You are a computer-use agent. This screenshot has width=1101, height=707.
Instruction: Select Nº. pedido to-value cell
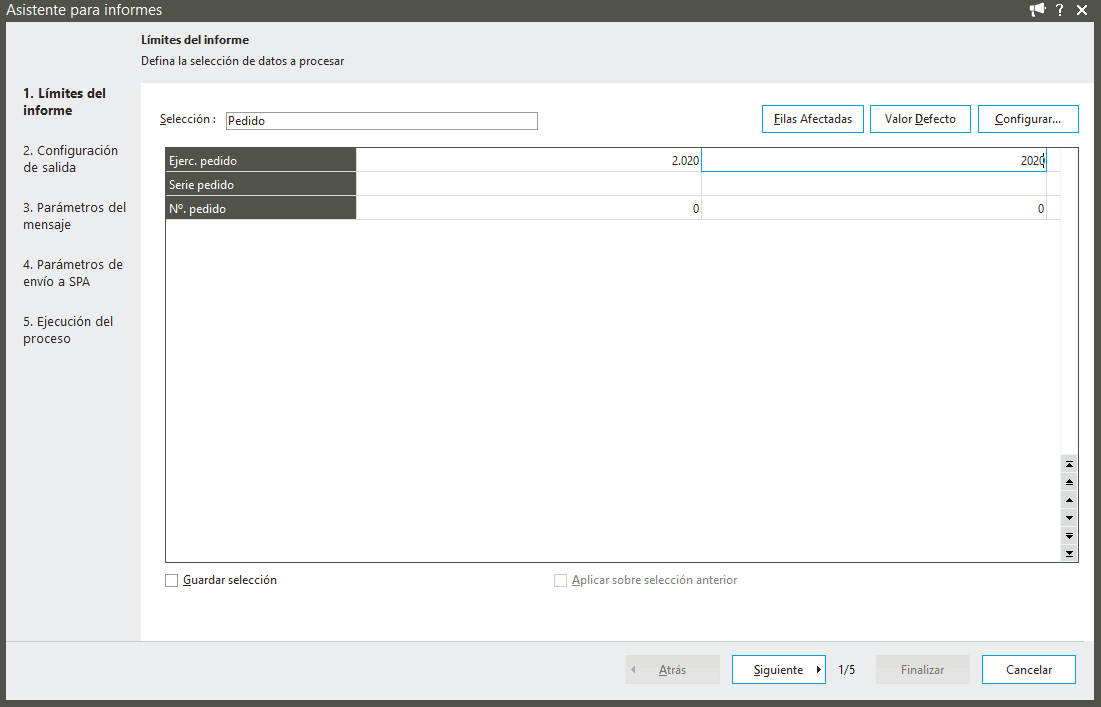coord(873,208)
